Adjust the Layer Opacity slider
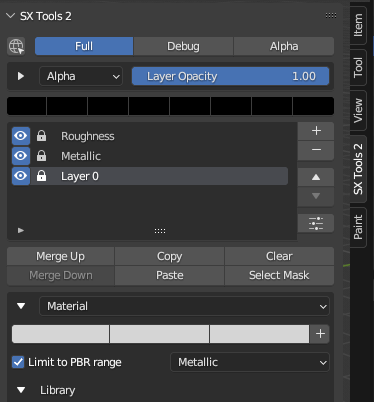The height and width of the screenshot is (402, 374). click(230, 76)
